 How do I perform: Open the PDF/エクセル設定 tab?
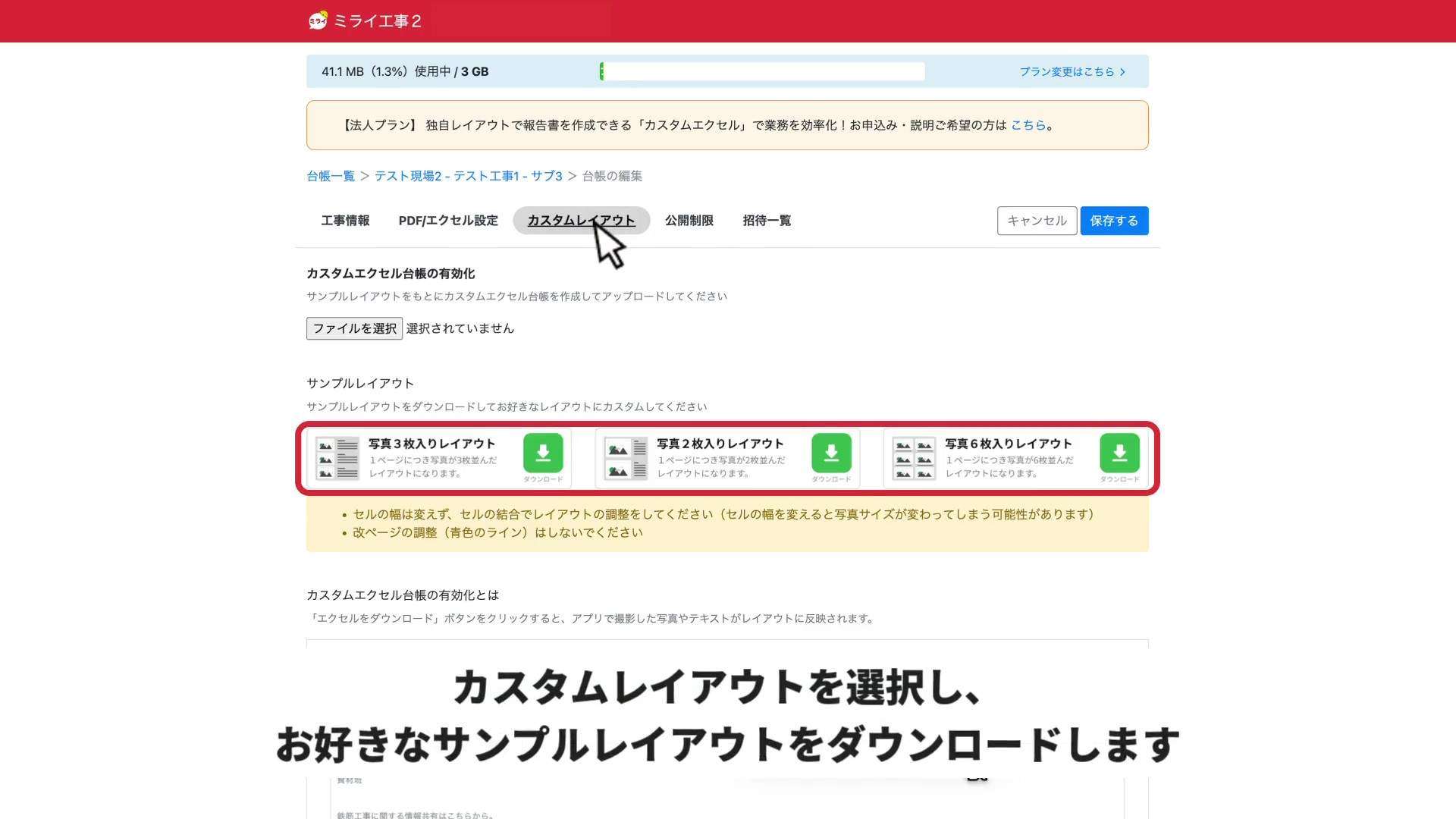tap(448, 221)
